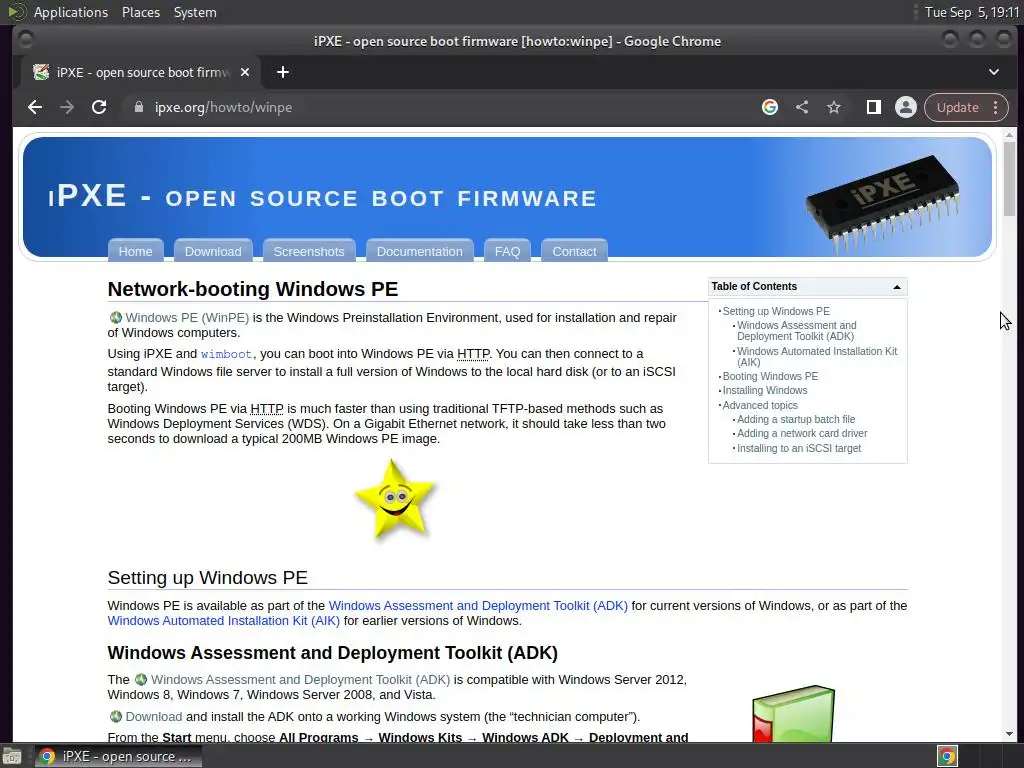Click the Download ADK external link
The height and width of the screenshot is (768, 1024).
[153, 717]
